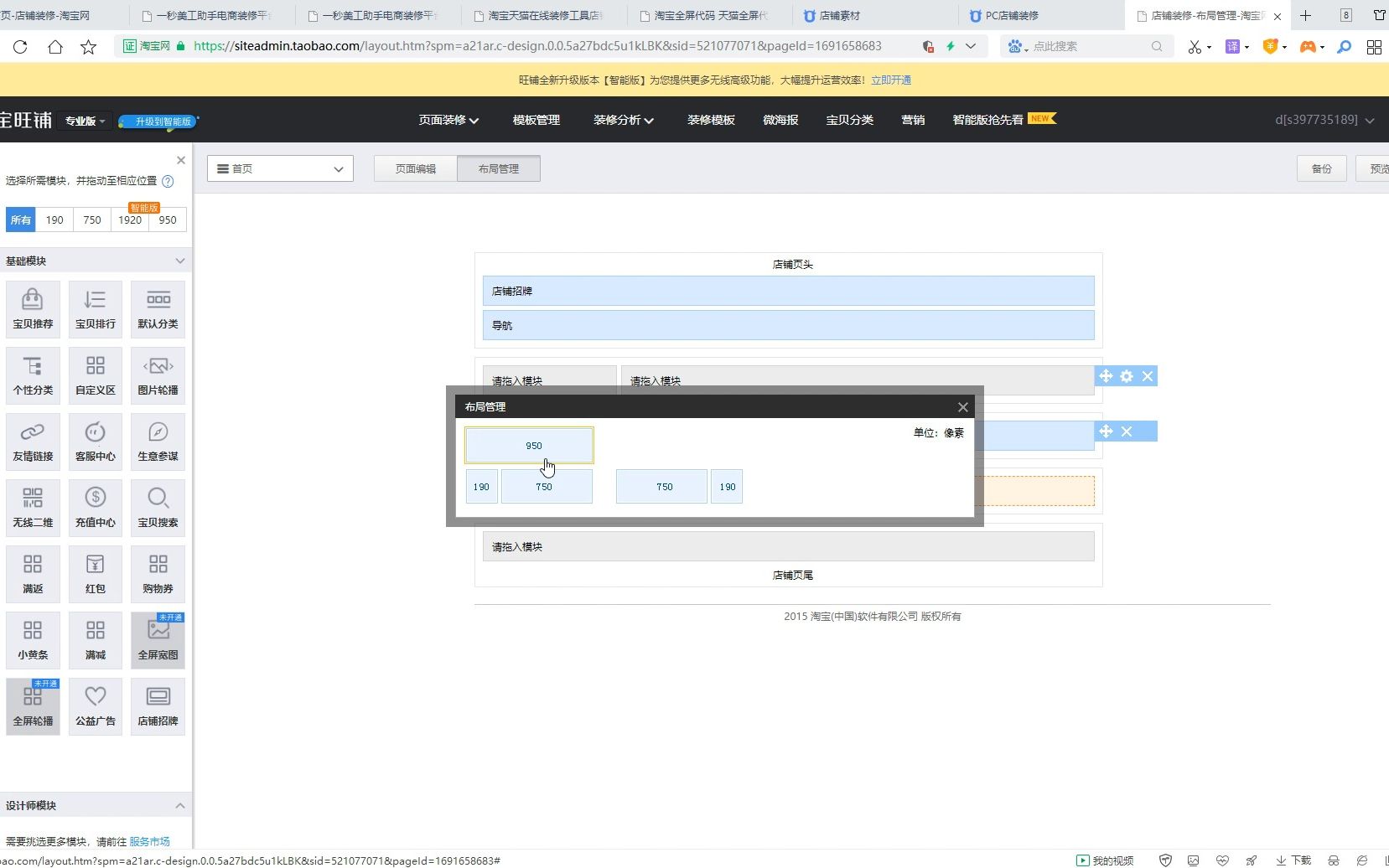Select the 客服中心 module

point(96,442)
